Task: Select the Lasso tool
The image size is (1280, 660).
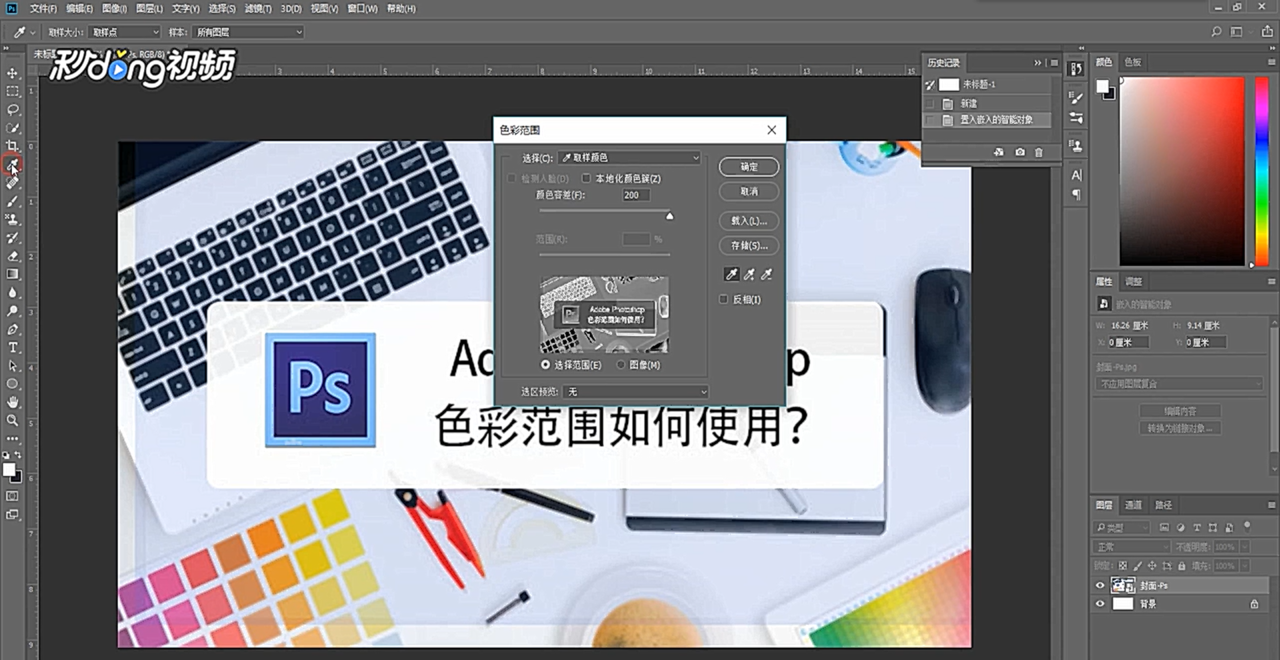Action: [13, 110]
